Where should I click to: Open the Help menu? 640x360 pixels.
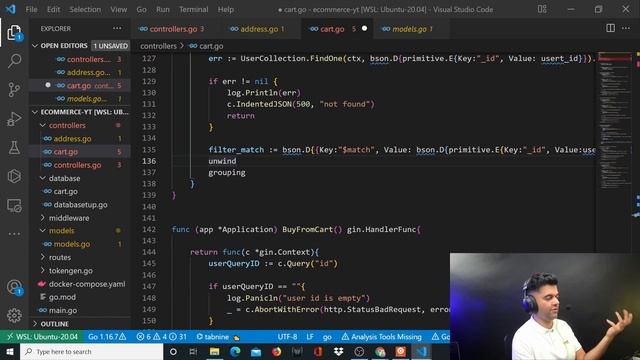tap(225, 9)
